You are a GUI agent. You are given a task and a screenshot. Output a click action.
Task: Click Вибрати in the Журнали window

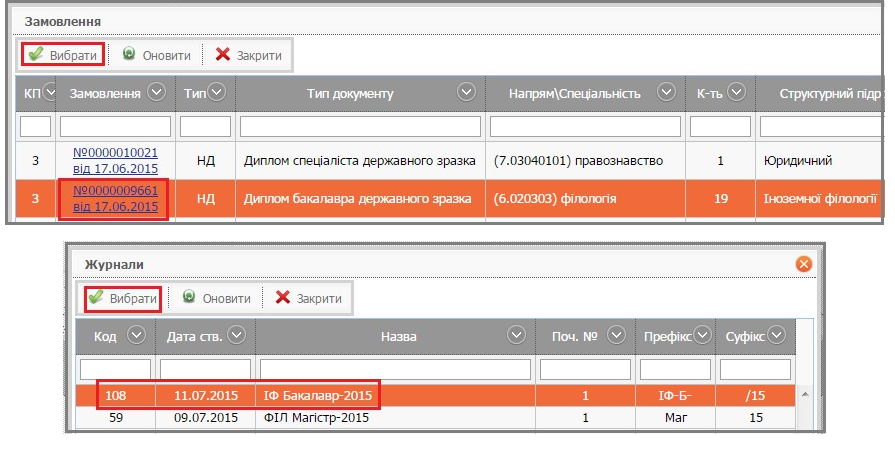123,298
